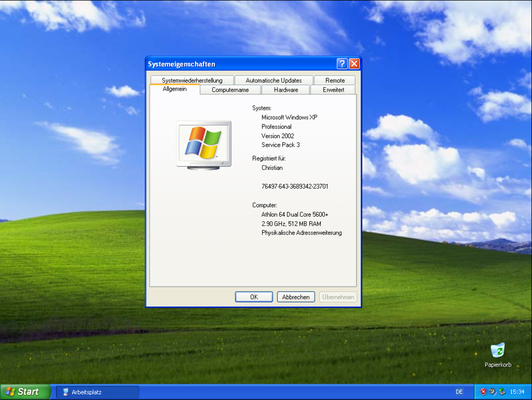Switch to the Systemwiederherstellung tab

pos(192,80)
